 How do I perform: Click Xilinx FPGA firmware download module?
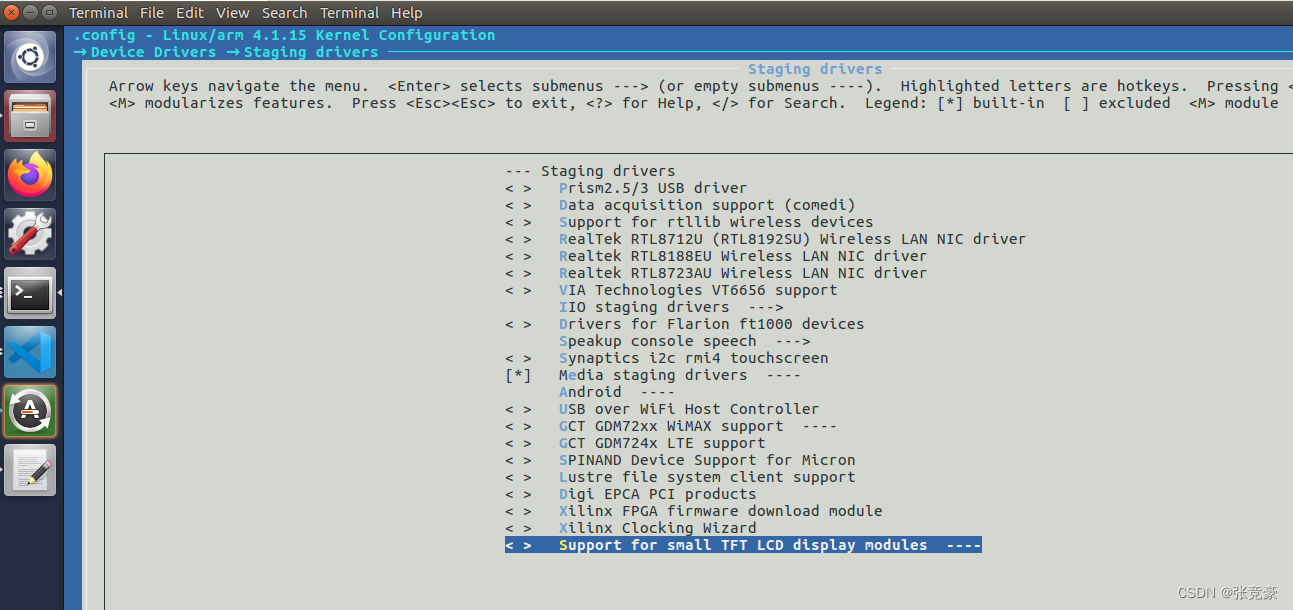click(694, 511)
